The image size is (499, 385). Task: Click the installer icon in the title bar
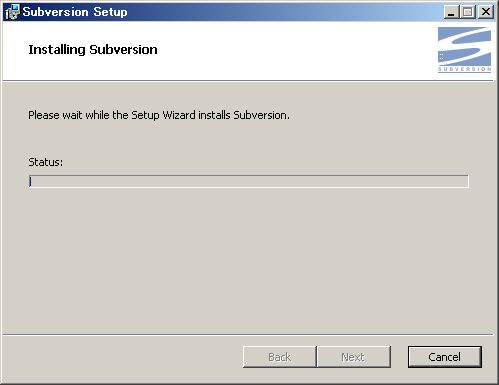point(13,12)
